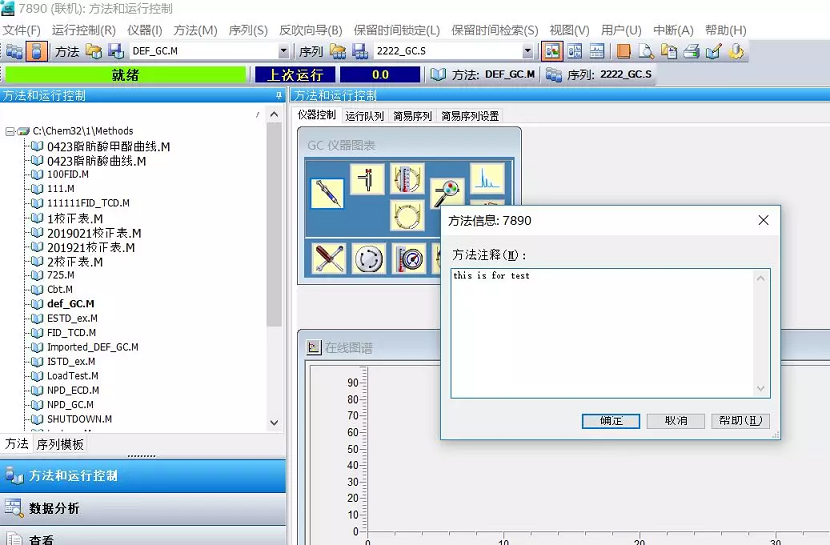This screenshot has height=545, width=830.
Task: Switch to the 运行队列 tab
Action: [364, 116]
